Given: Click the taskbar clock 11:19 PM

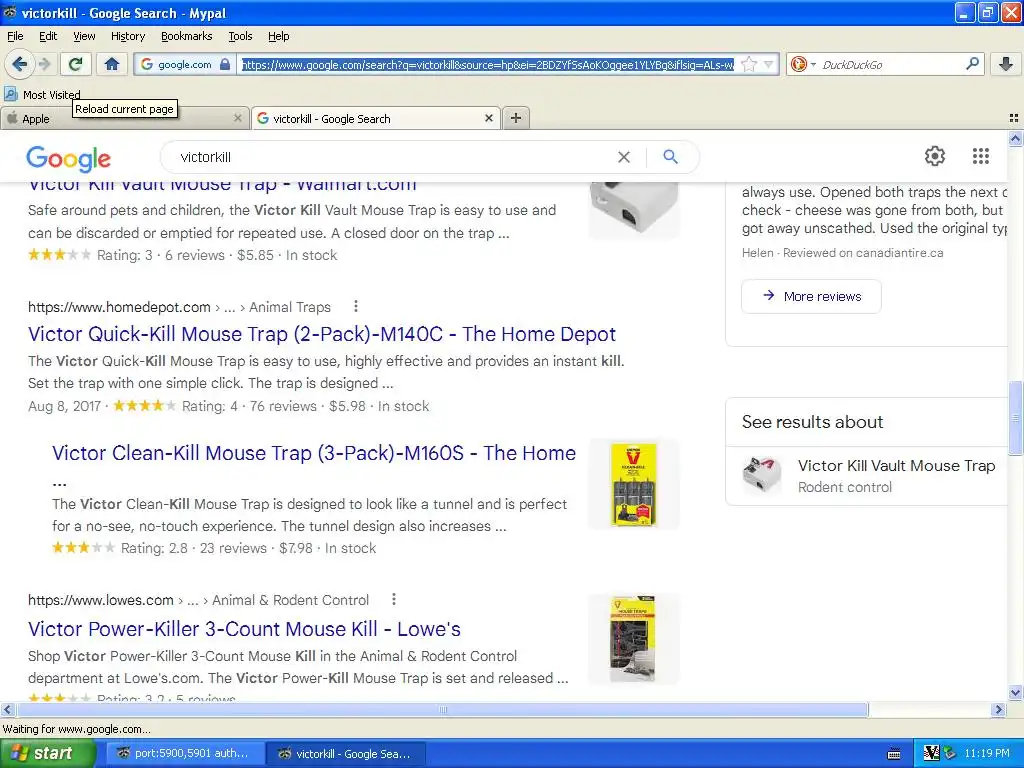Looking at the screenshot, I should point(987,754).
